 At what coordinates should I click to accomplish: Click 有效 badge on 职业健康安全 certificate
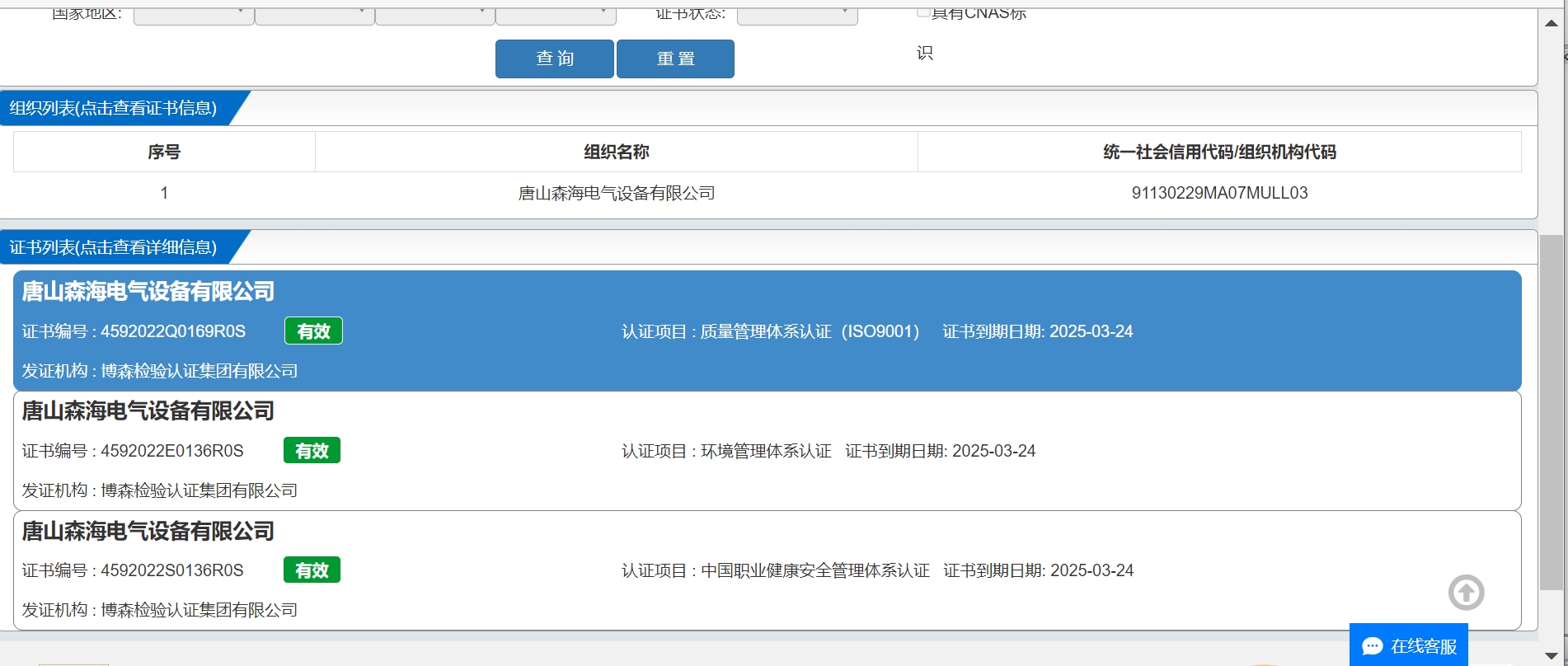click(x=312, y=570)
